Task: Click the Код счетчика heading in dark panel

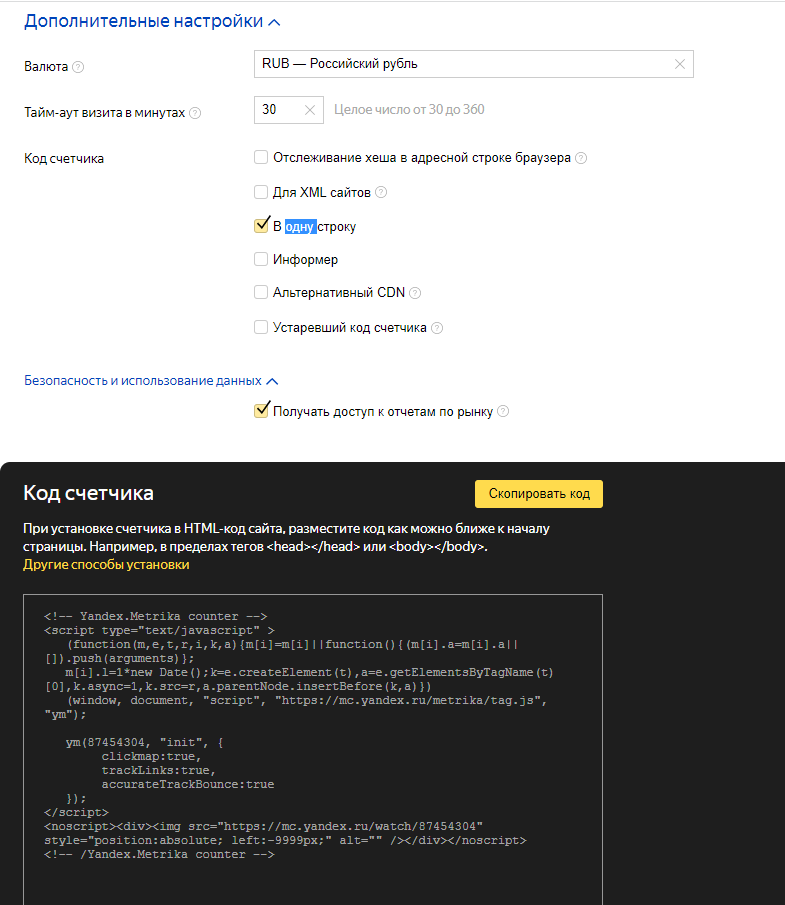Action: pos(88,493)
